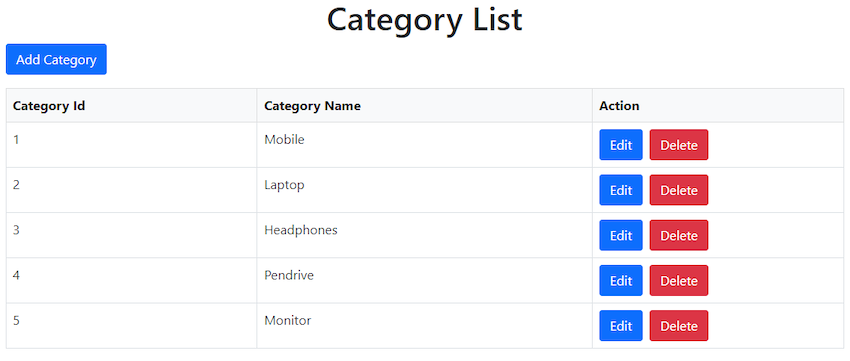Select the Category Id column header
Viewport: 850px width, 361px height.
click(x=132, y=106)
